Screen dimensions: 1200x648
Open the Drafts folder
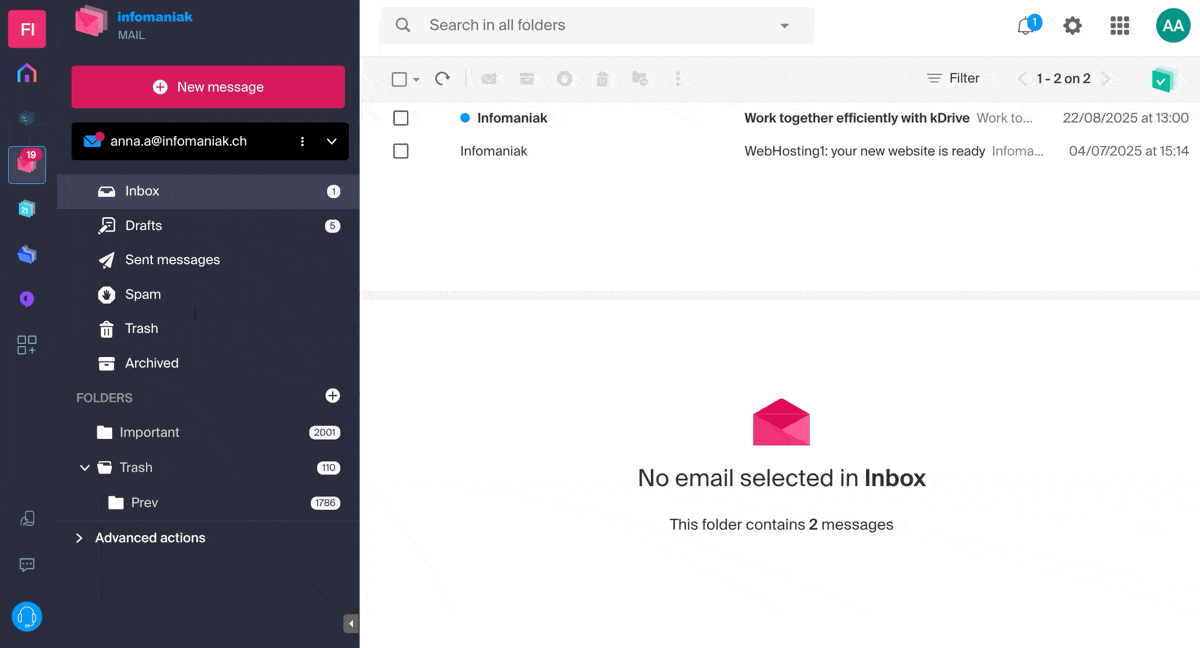(208, 226)
